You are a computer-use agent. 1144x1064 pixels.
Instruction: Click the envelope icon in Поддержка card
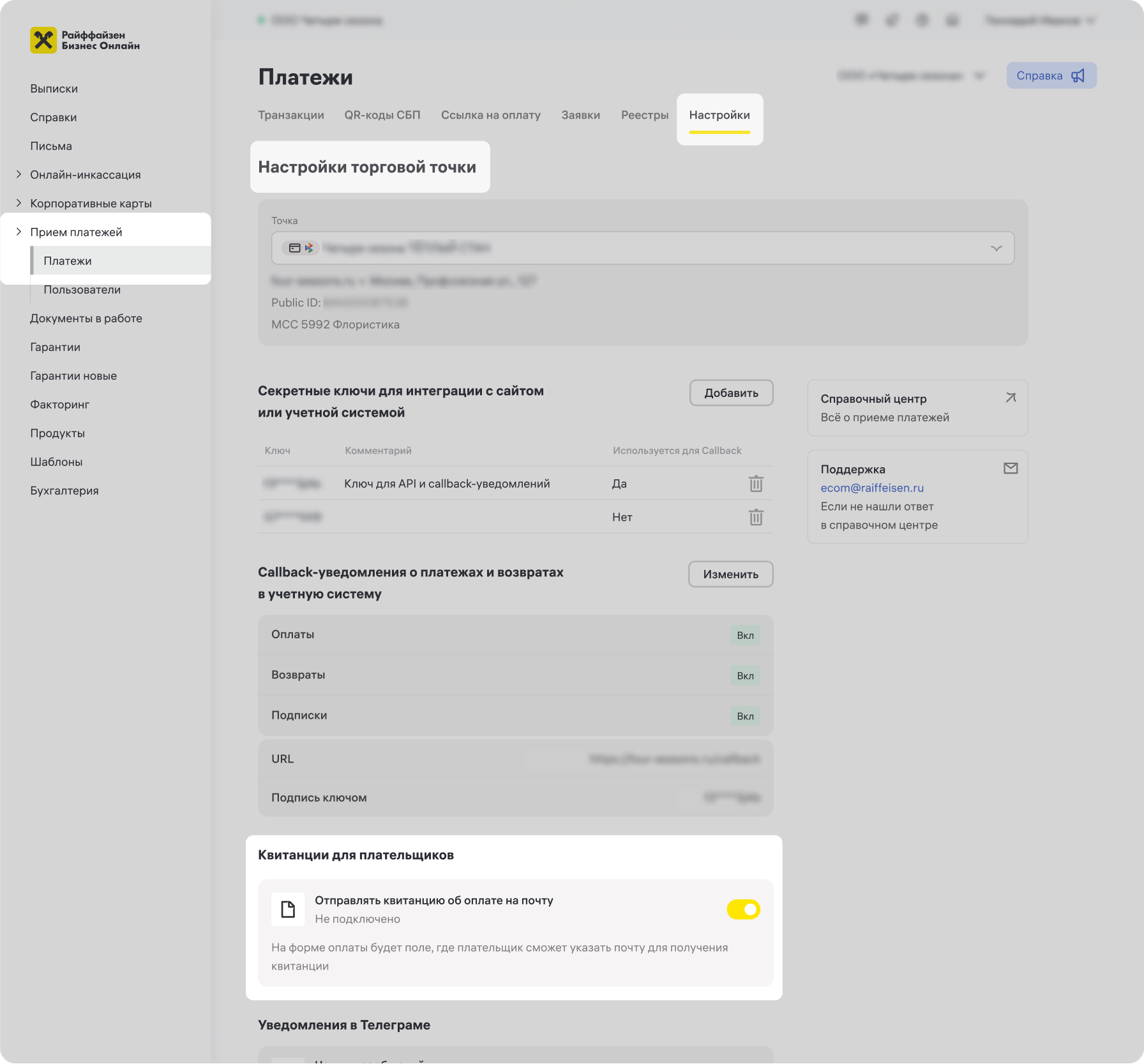[1011, 468]
